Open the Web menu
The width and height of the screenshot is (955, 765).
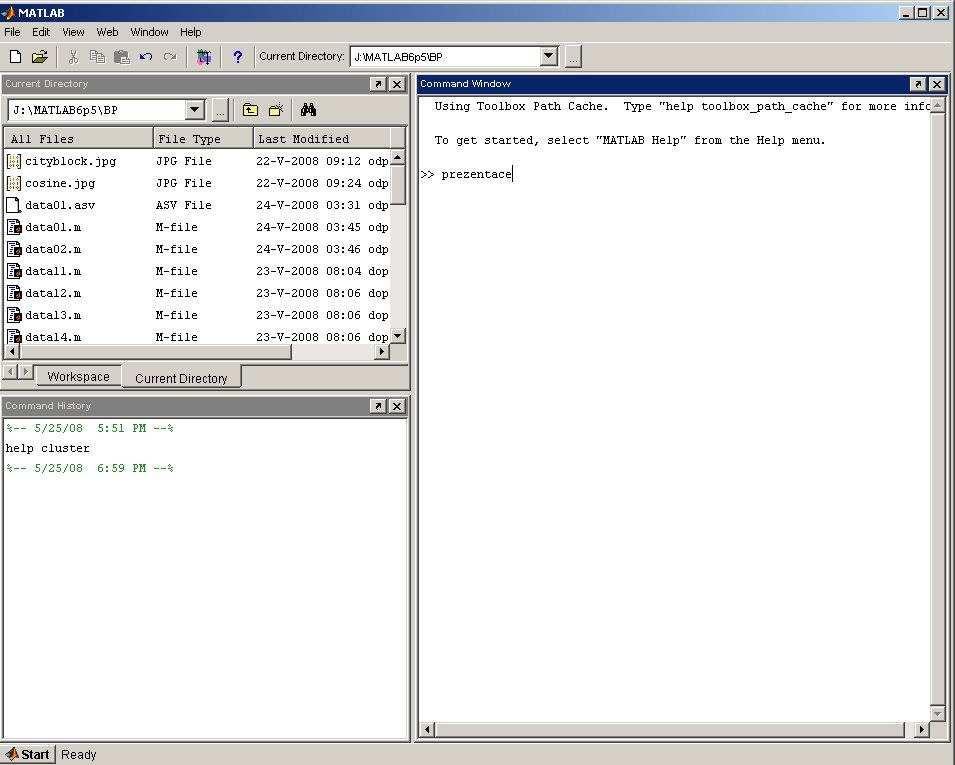pyautogui.click(x=107, y=32)
